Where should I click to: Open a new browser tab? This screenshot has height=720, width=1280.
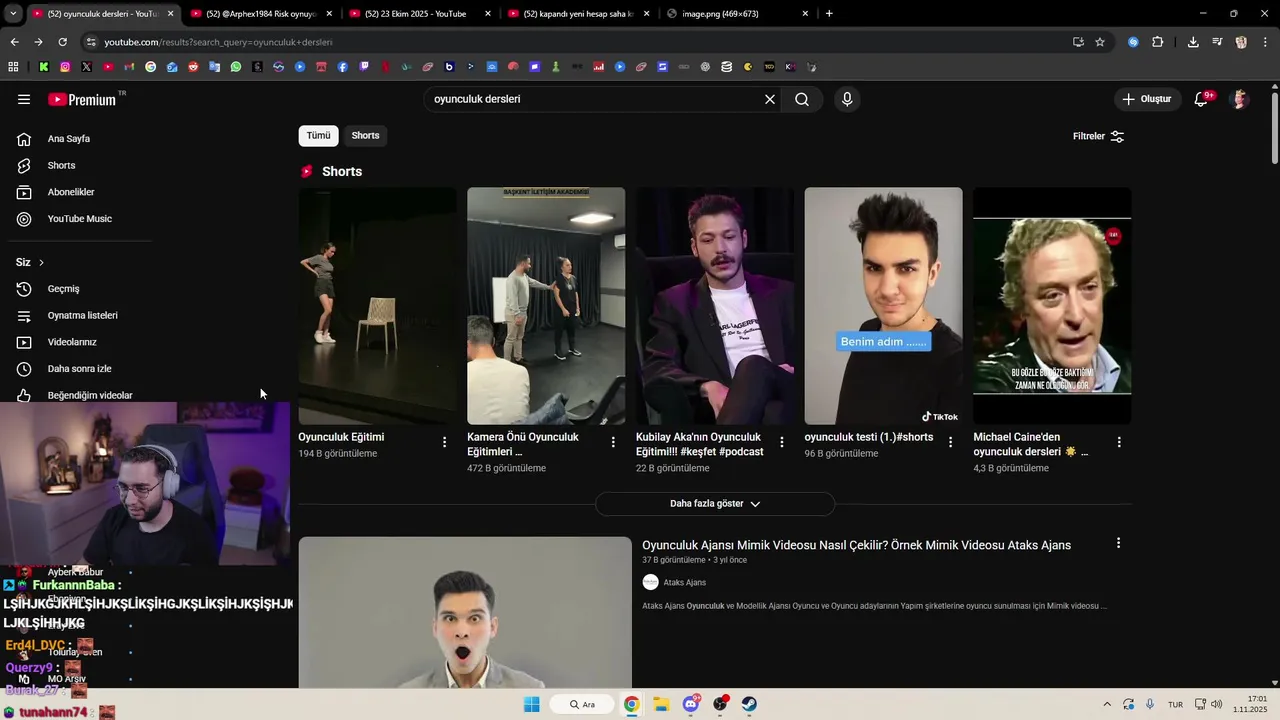point(829,14)
